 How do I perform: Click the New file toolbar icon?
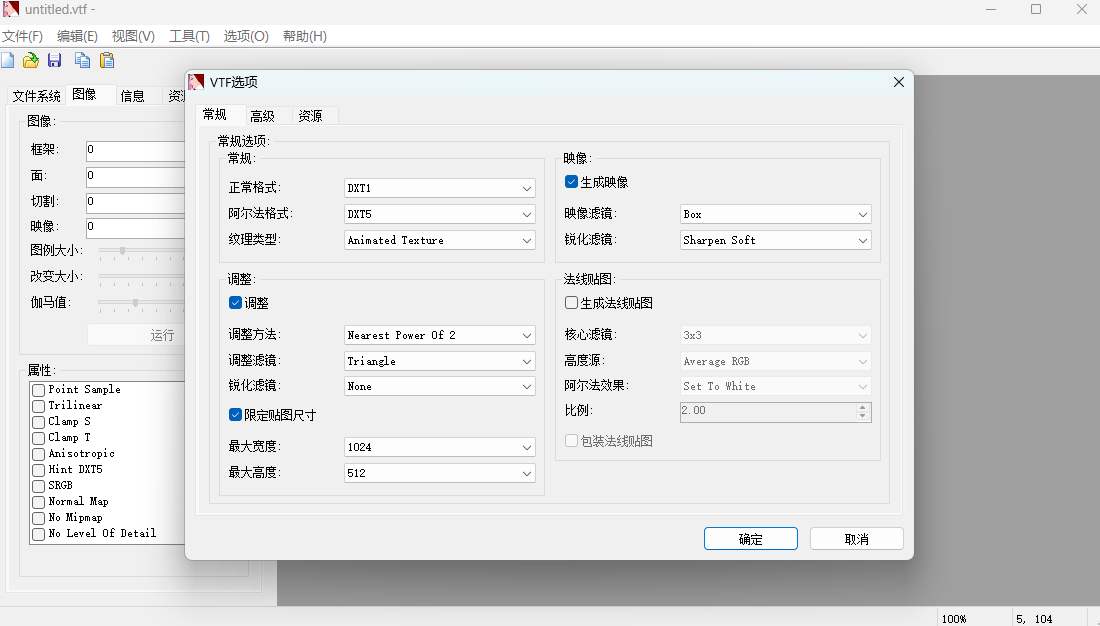pos(8,61)
